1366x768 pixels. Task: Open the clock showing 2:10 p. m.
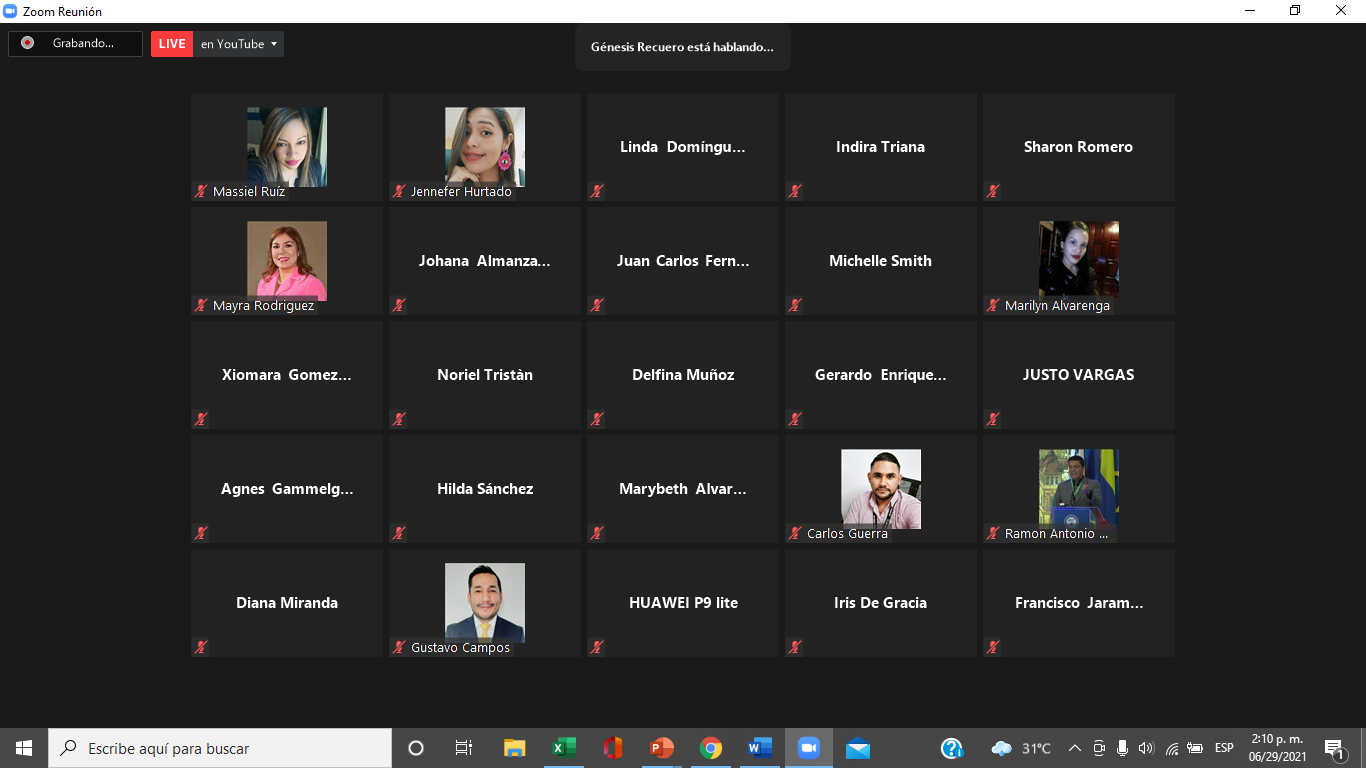coord(1277,748)
